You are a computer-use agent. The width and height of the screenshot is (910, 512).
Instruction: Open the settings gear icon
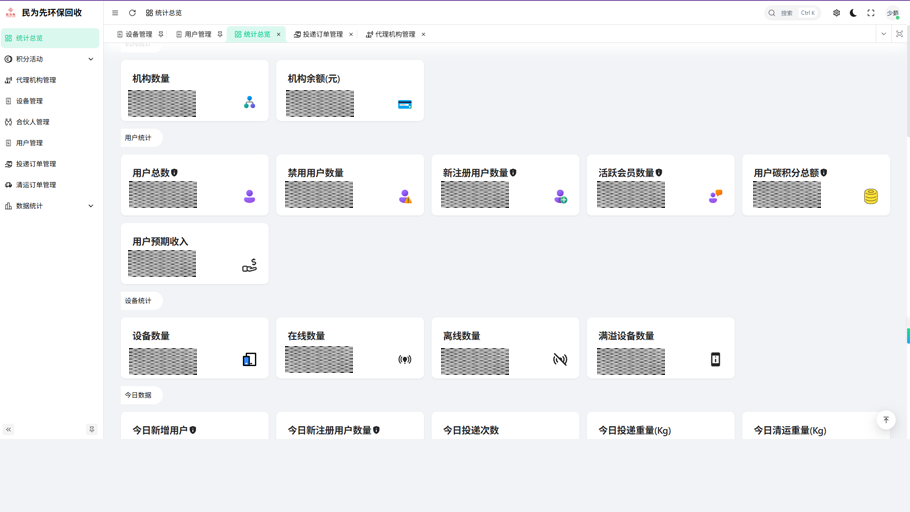(836, 13)
